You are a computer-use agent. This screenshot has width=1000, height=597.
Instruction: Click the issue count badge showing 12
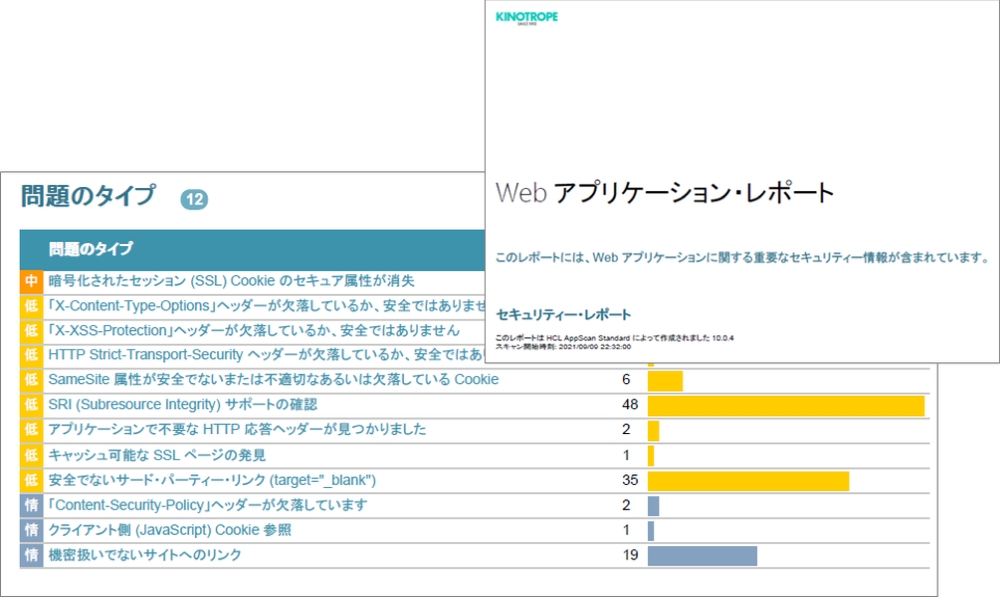click(x=194, y=200)
